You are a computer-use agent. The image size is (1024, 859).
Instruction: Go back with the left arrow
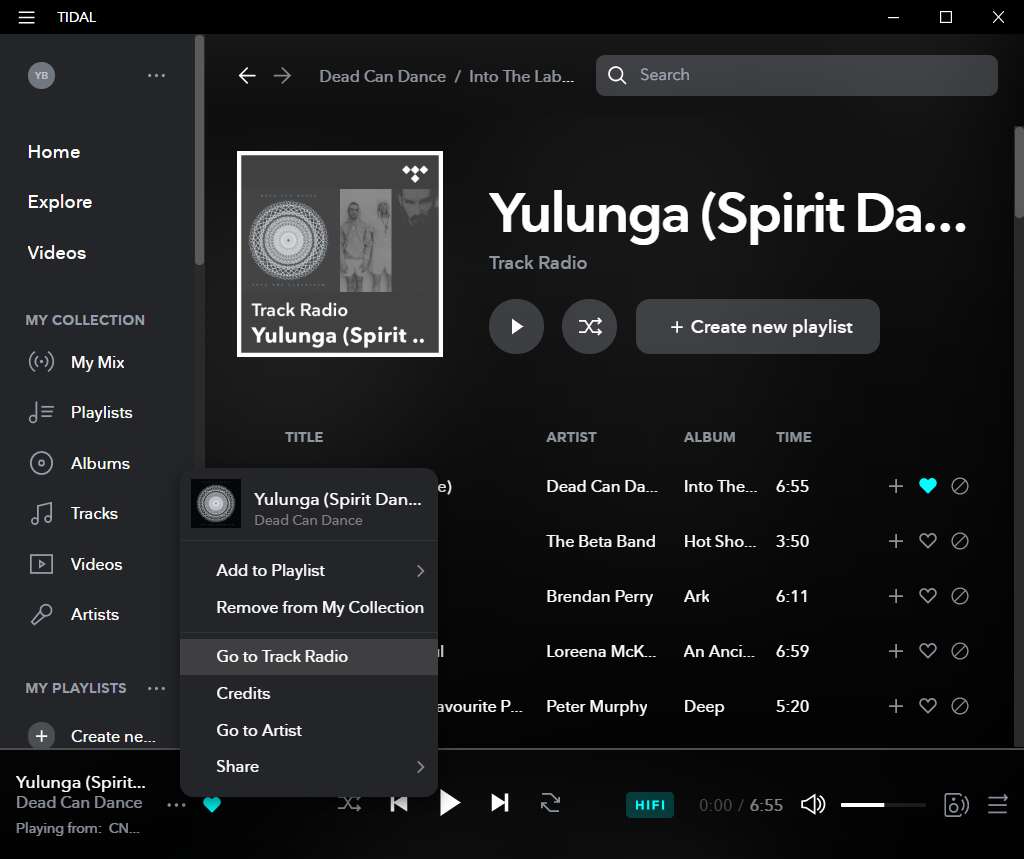tap(247, 76)
